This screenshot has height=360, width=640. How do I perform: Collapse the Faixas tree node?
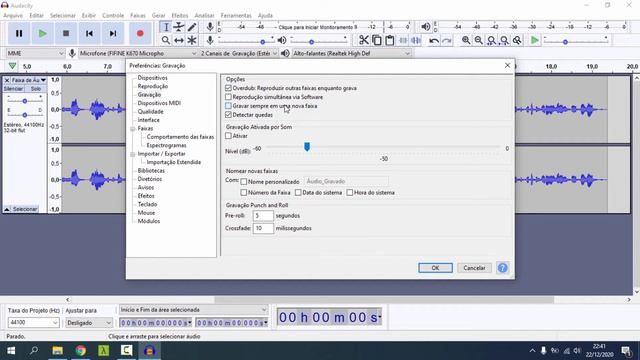tap(133, 129)
